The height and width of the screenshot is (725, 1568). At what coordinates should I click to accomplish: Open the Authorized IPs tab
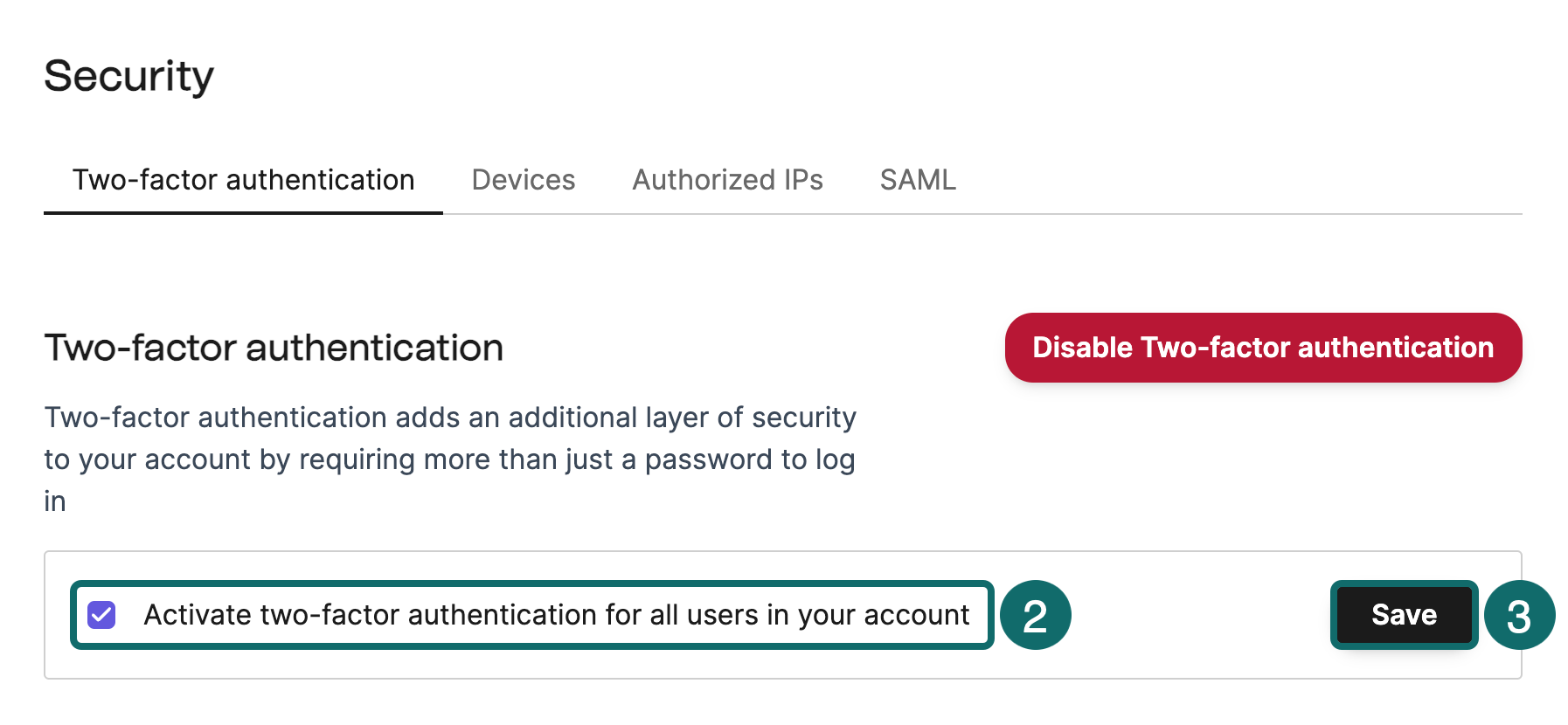click(x=727, y=180)
